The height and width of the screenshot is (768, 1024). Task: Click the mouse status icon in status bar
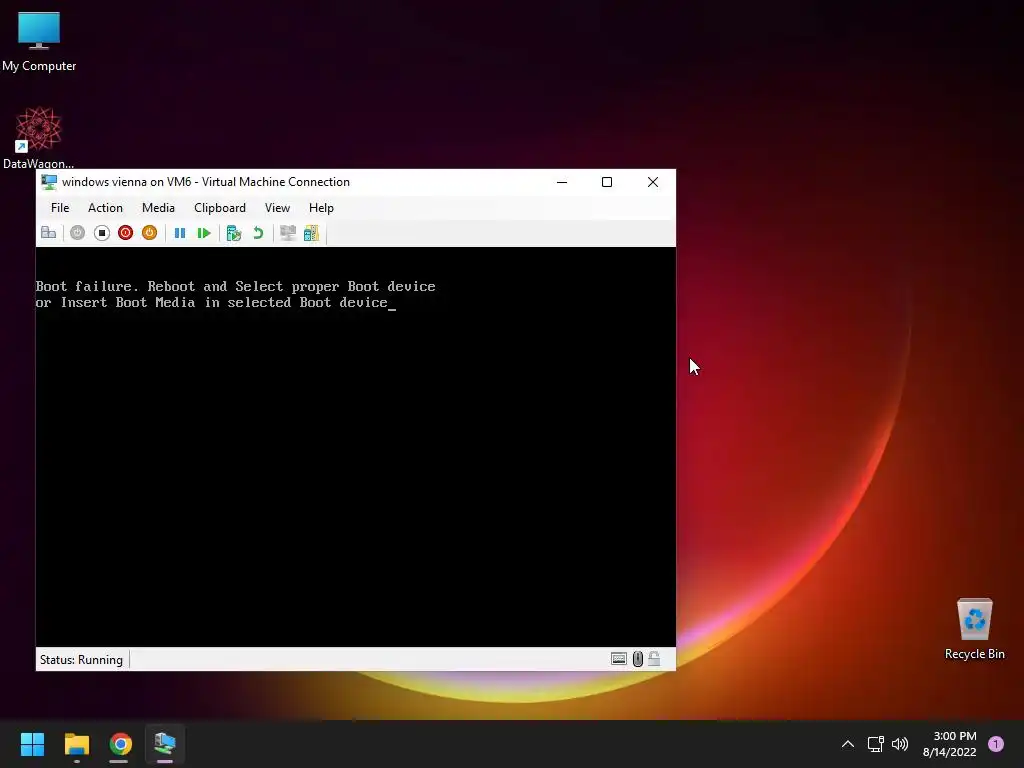[x=637, y=659]
